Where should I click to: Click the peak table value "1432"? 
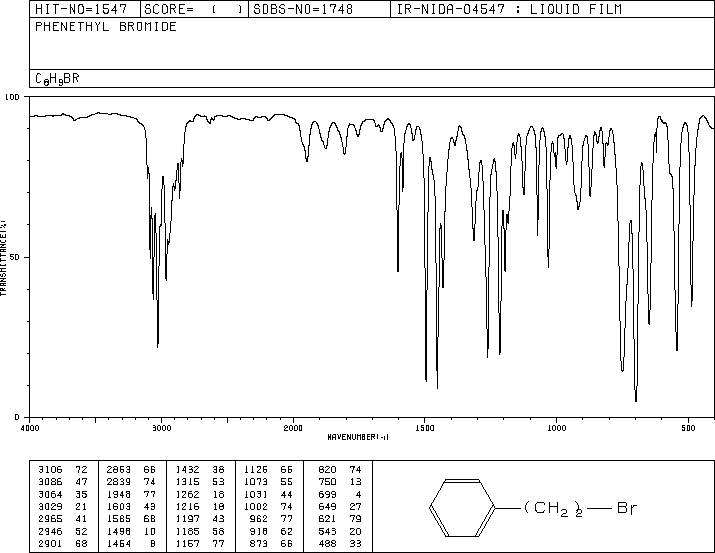coord(187,470)
